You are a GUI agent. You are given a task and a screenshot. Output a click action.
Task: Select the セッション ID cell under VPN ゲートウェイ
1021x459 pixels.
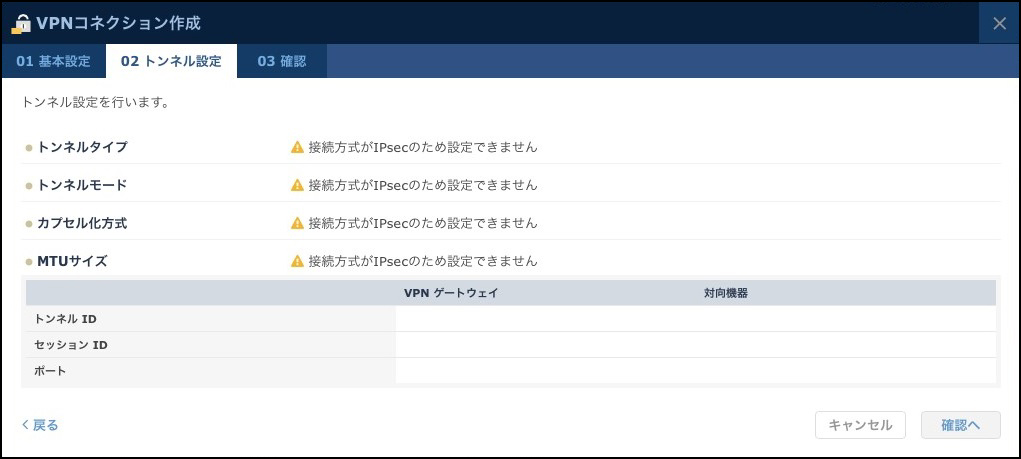(545, 345)
